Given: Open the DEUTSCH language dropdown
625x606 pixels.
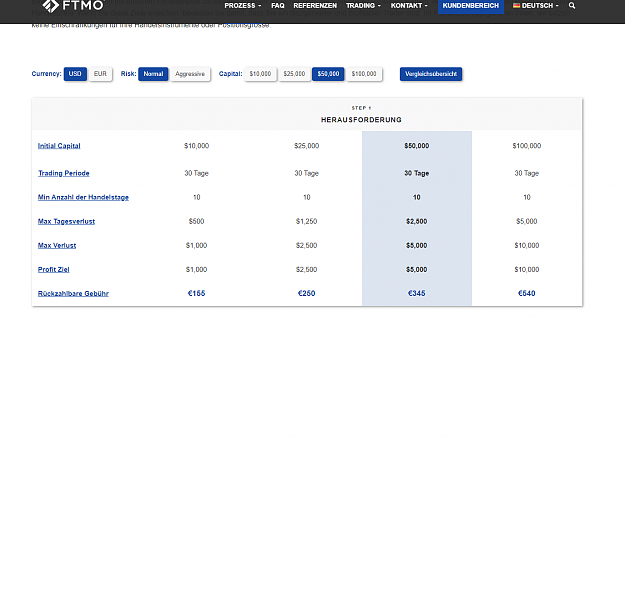Looking at the screenshot, I should 536,6.
